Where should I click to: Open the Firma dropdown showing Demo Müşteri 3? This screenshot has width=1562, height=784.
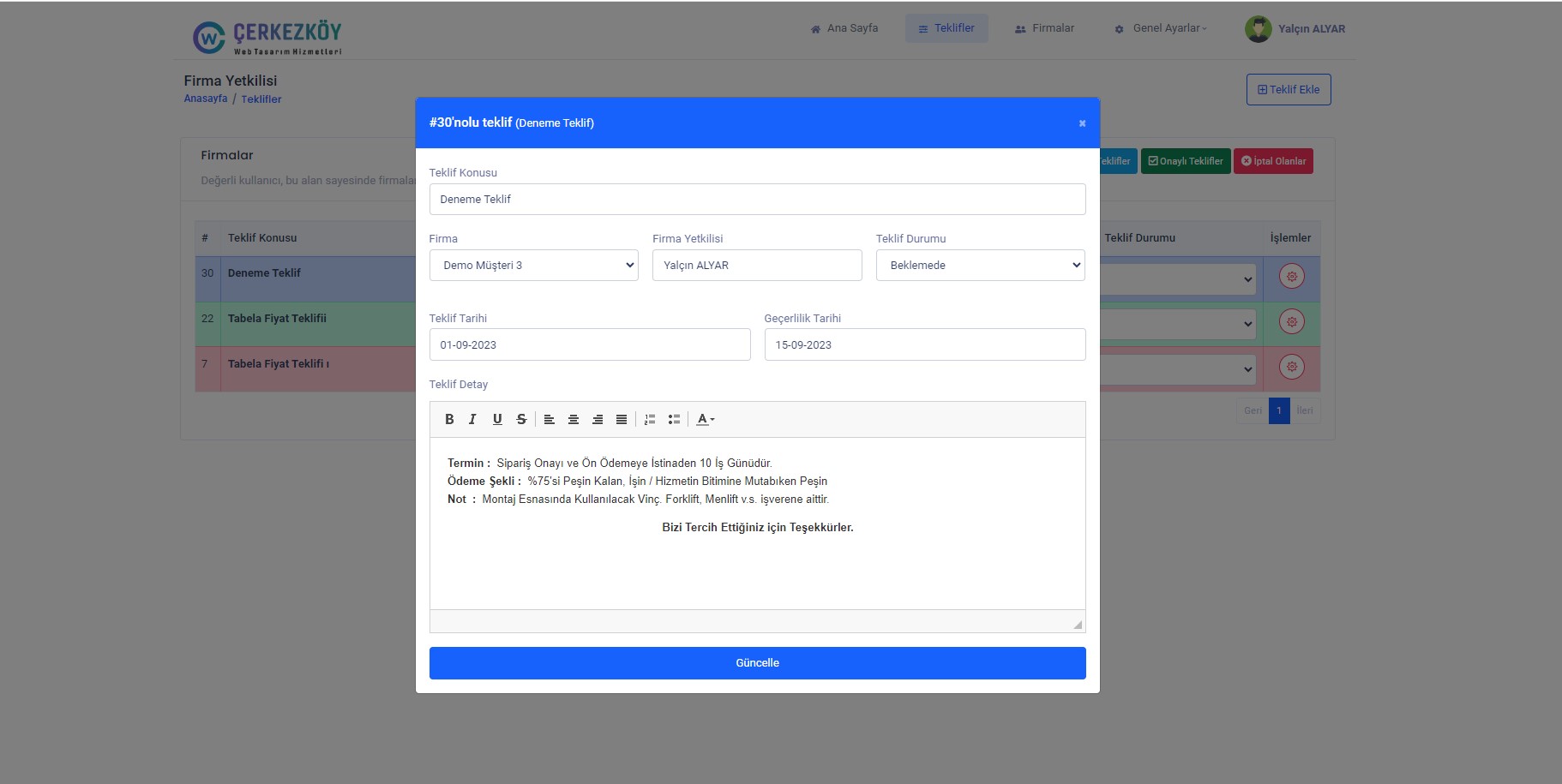point(533,266)
